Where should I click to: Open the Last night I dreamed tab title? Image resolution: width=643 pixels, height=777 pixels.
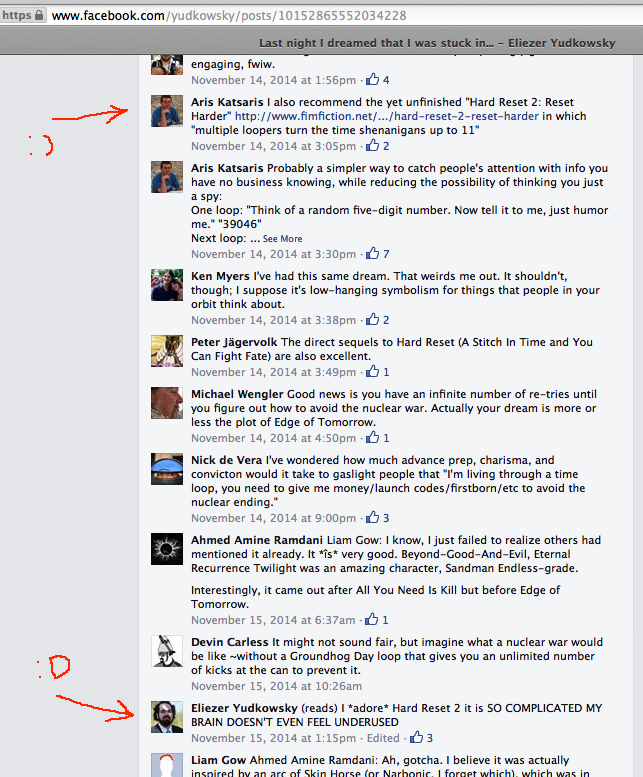[x=437, y=43]
